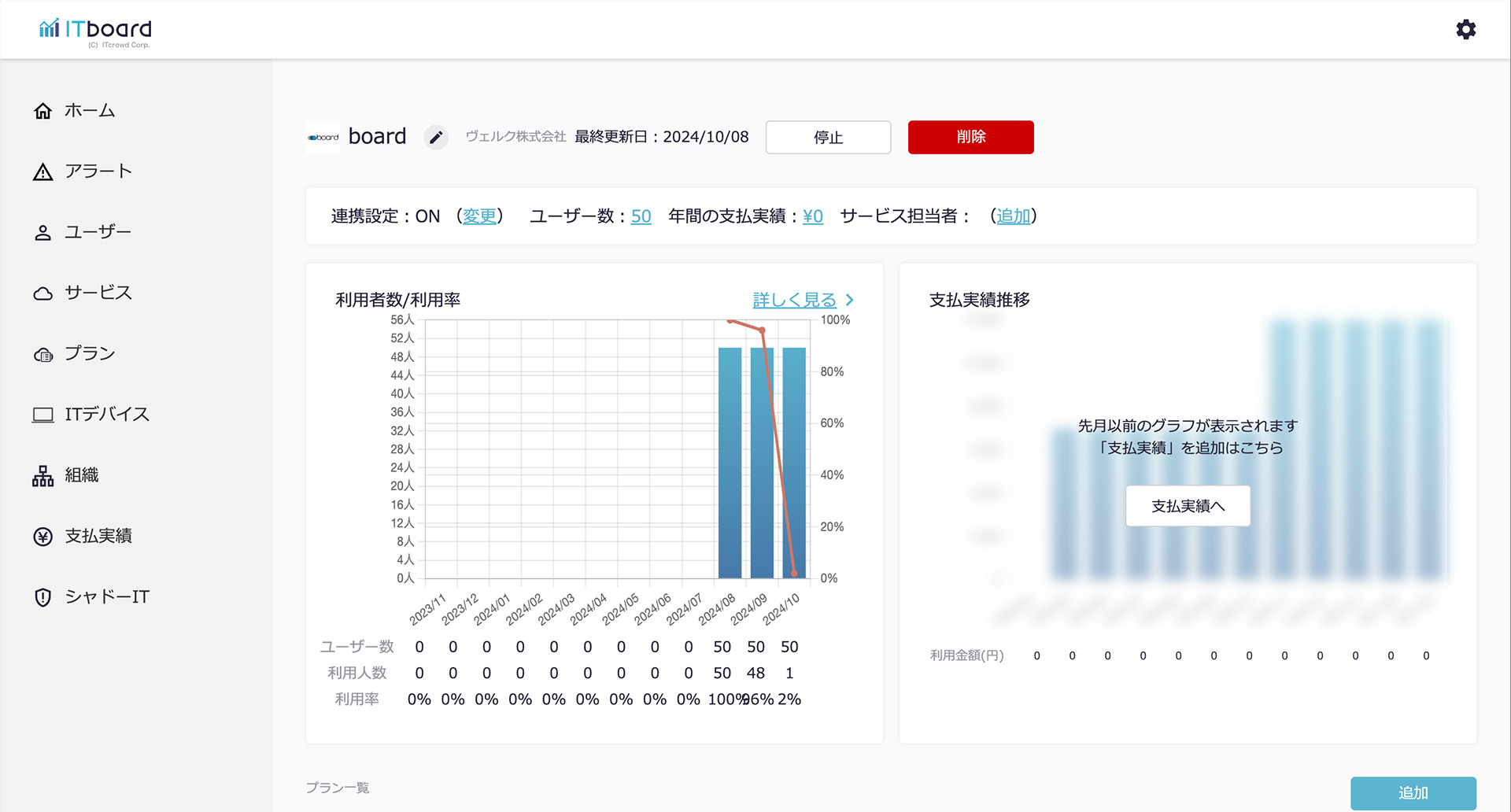Add service manager via 追加 link
Image resolution: width=1511 pixels, height=812 pixels.
point(1013,216)
